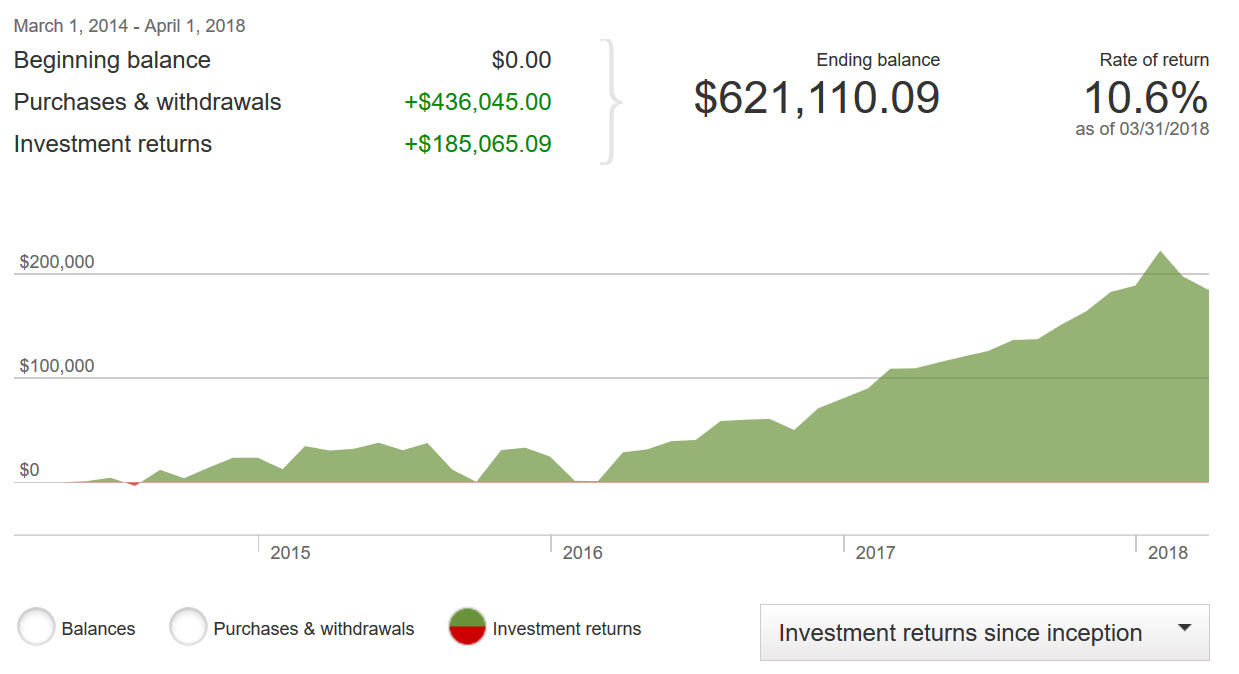
Task: Click the Investment returns amount +$185,065.09
Action: (477, 144)
